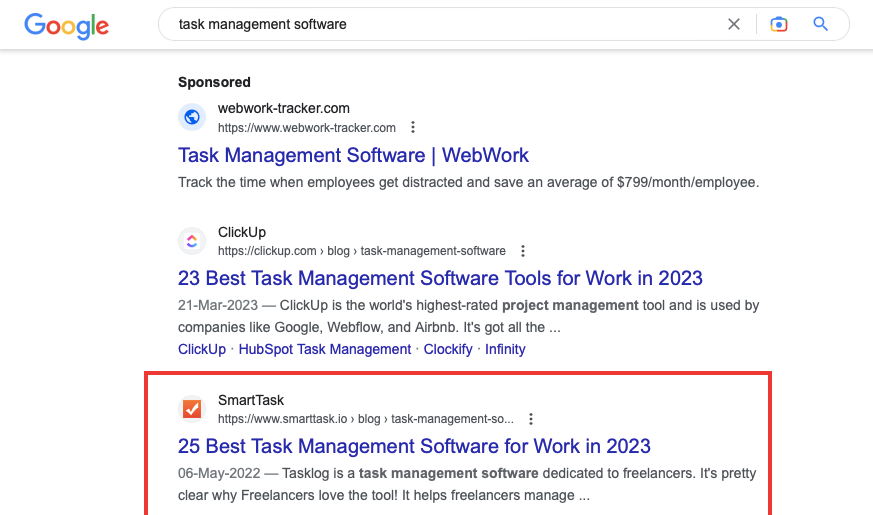The width and height of the screenshot is (873, 515).
Task: Follow the Infinity sitelink
Action: pos(505,349)
